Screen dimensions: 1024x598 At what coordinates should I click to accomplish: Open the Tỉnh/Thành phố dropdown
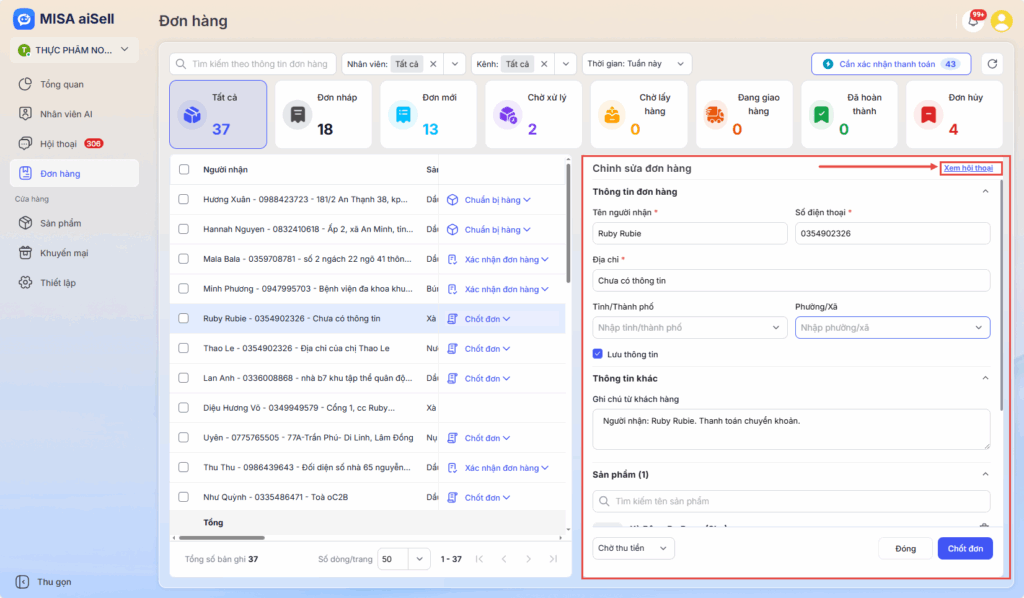tap(690, 328)
